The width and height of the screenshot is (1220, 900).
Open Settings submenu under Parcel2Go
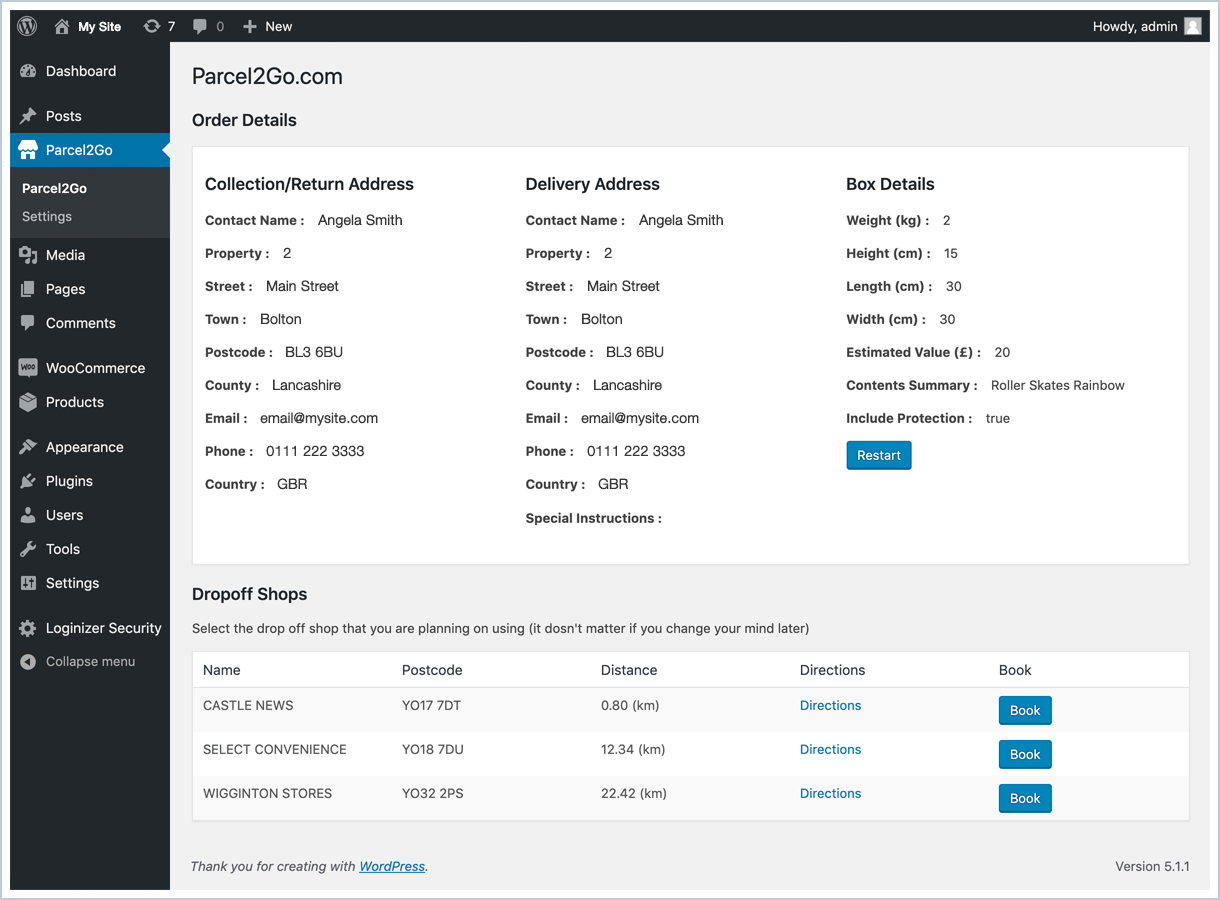47,216
